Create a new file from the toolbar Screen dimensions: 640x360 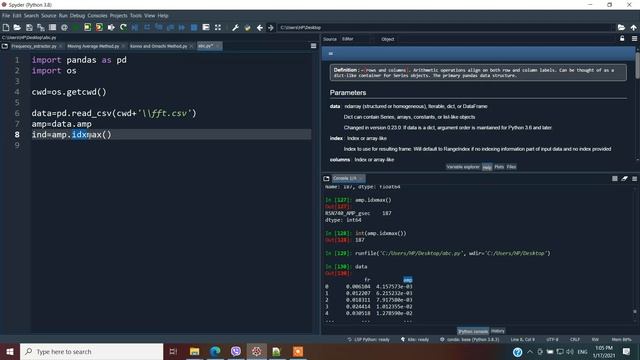click(x=6, y=27)
